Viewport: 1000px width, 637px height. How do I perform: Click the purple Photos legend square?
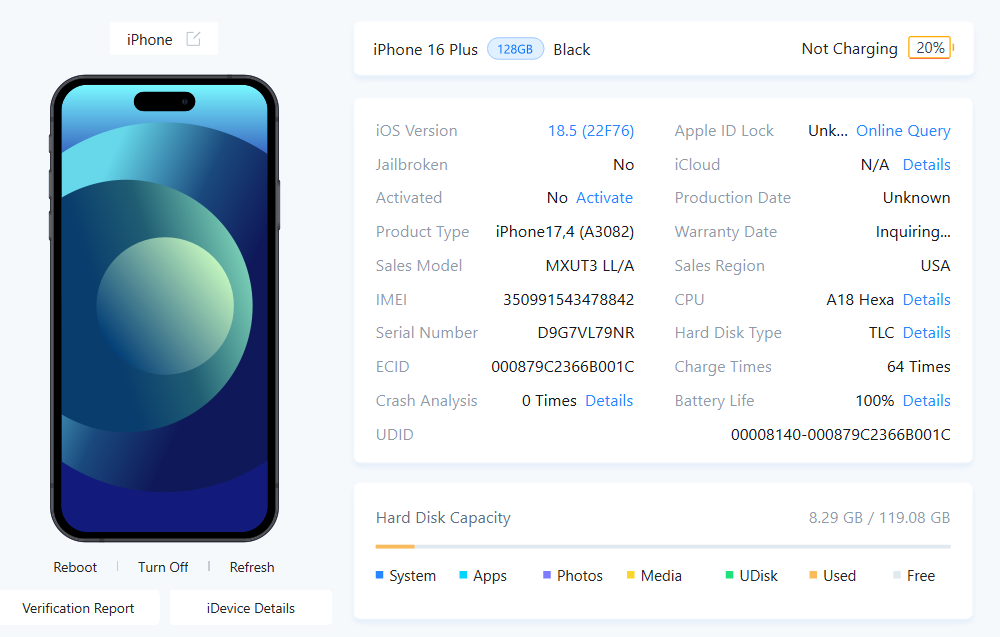(x=547, y=575)
